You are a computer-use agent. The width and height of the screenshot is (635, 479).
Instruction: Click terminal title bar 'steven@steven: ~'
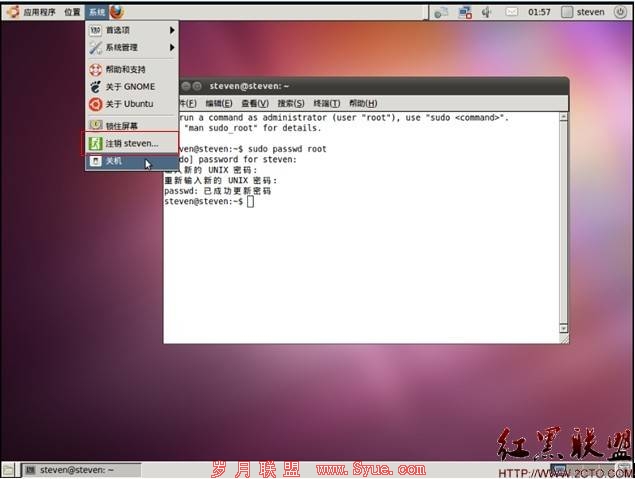[249, 86]
